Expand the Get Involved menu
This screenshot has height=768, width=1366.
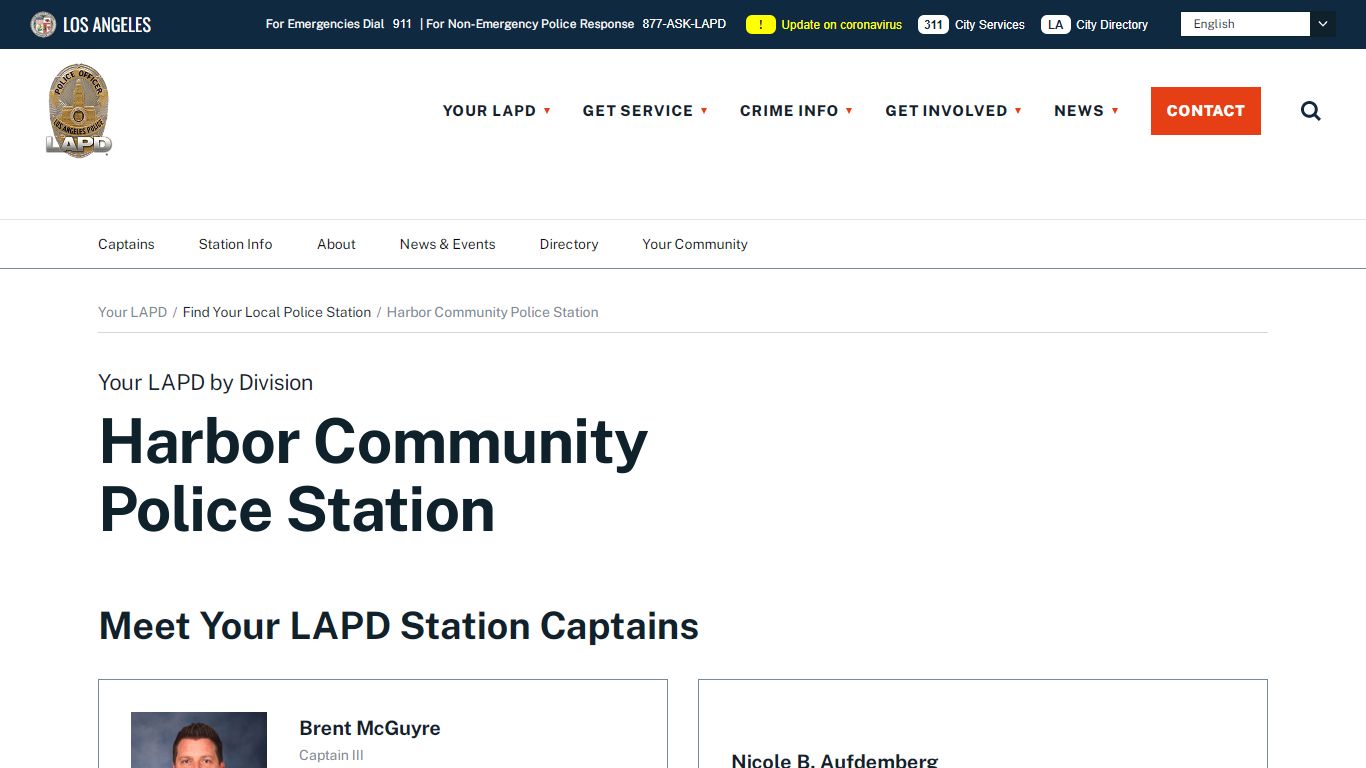click(x=953, y=111)
